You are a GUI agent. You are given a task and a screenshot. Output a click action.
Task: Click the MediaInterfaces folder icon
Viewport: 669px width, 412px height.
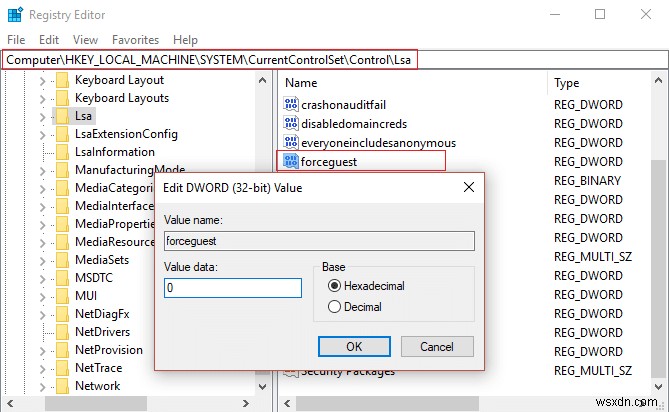(x=62, y=206)
